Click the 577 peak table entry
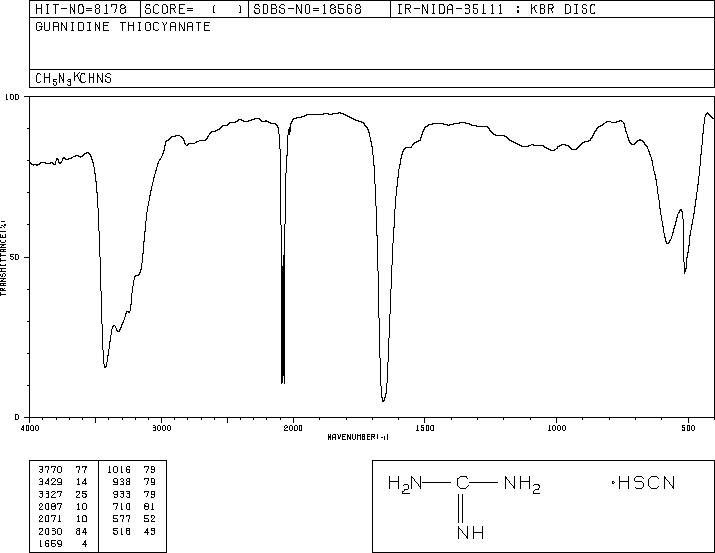Image resolution: width=715 pixels, height=553 pixels. point(122,519)
